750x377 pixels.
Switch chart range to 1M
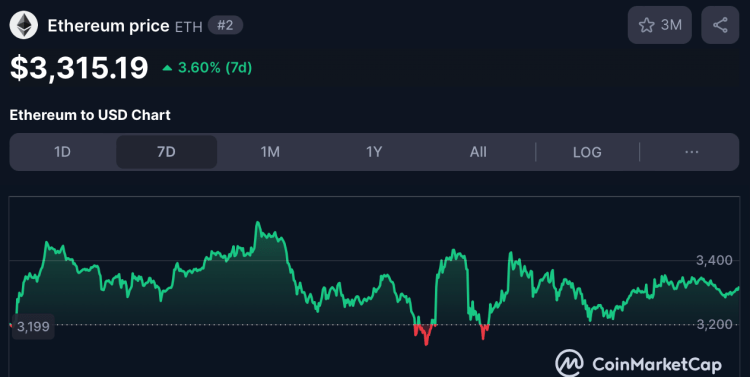[270, 152]
